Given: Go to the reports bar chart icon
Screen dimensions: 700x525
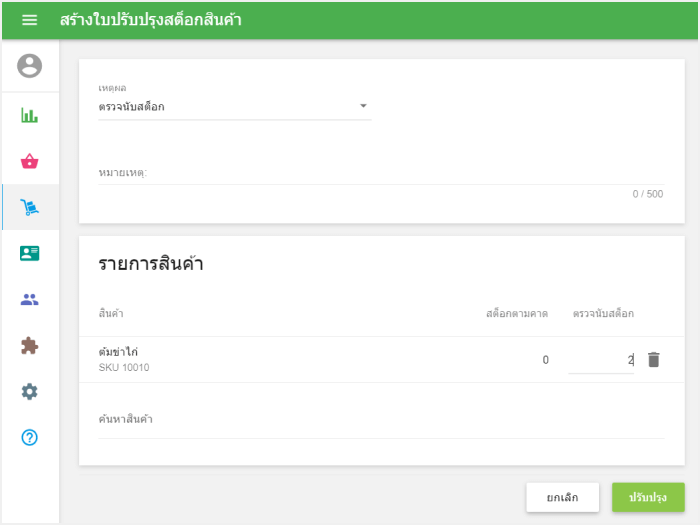Looking at the screenshot, I should point(29,115).
